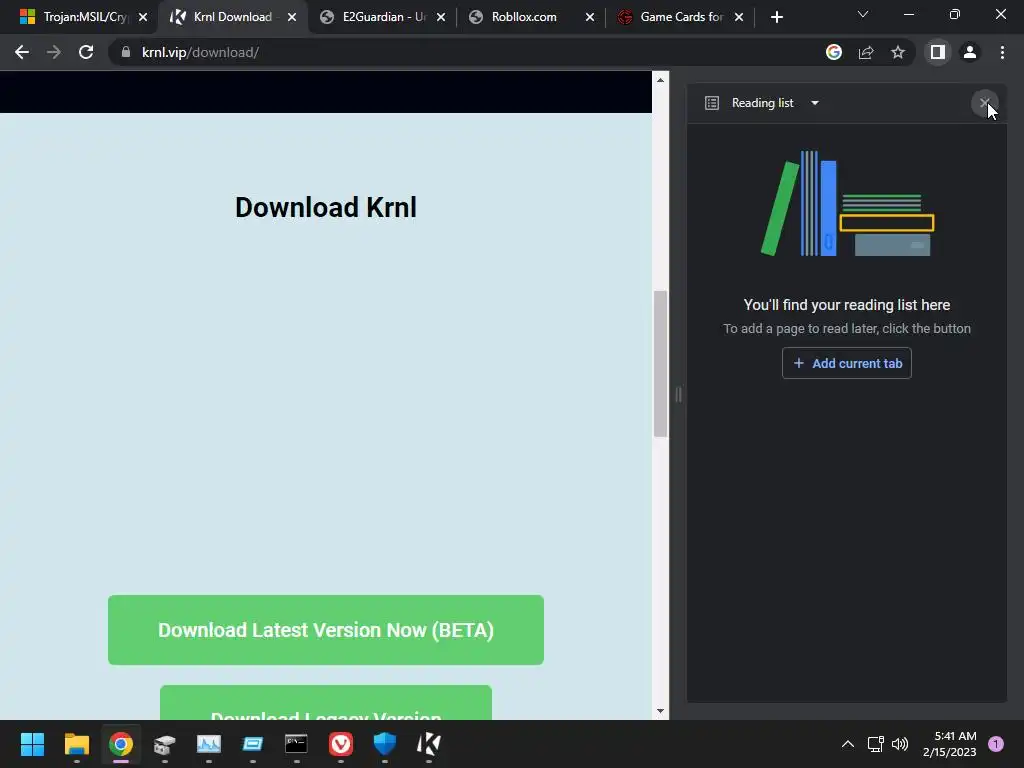Viewport: 1024px width, 768px height.
Task: Open a new tab with the plus button
Action: [x=776, y=17]
